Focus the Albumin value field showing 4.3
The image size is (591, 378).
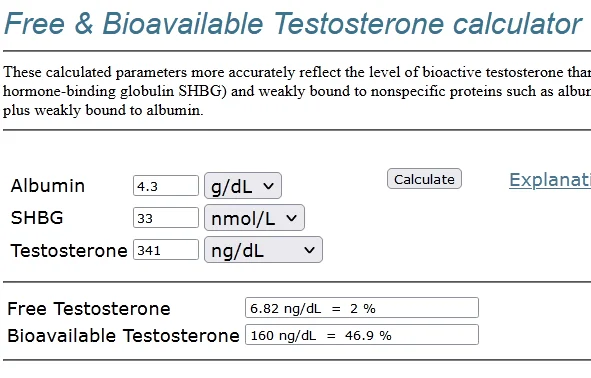coord(166,185)
